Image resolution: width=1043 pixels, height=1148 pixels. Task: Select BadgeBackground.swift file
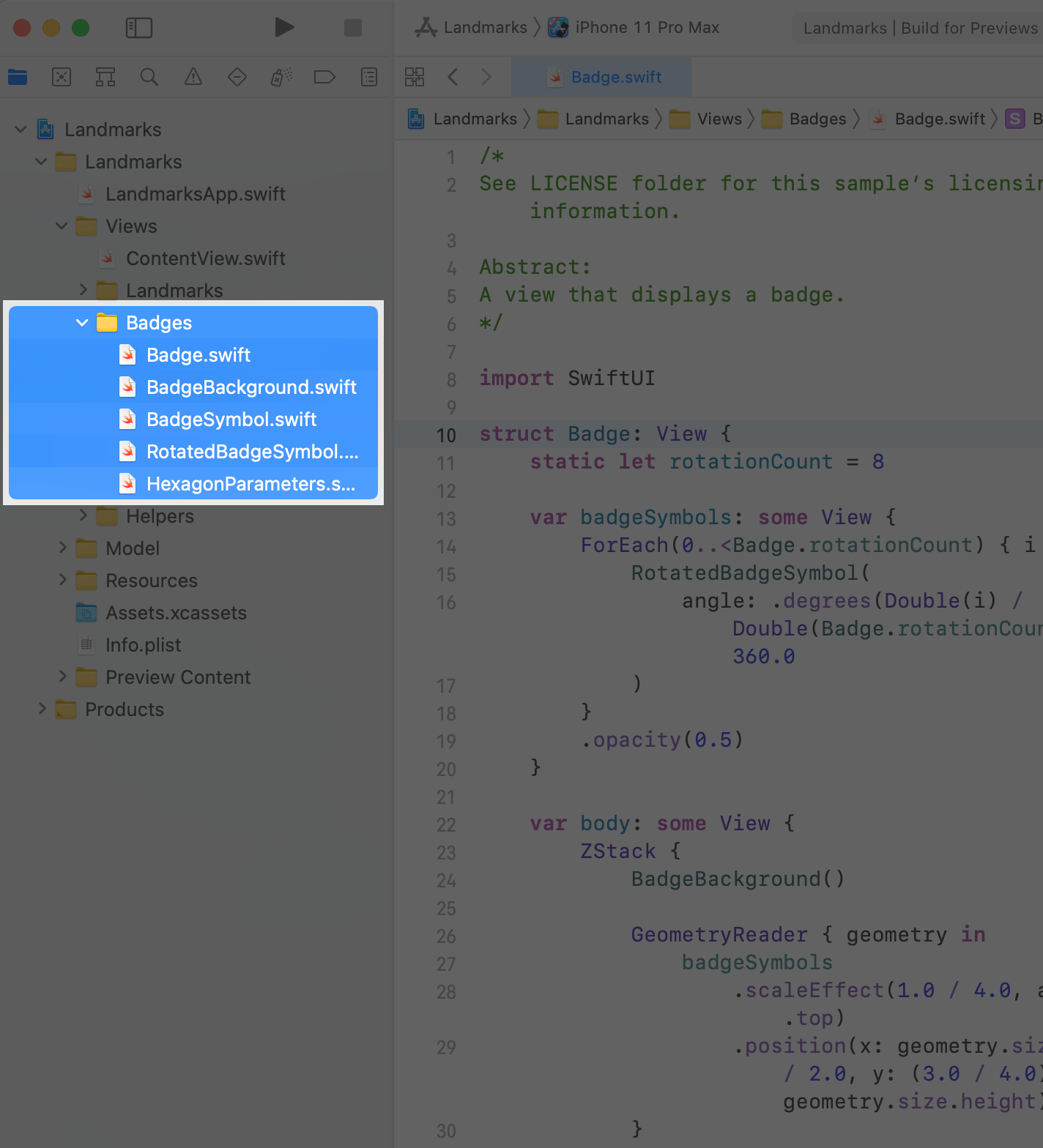(193, 387)
